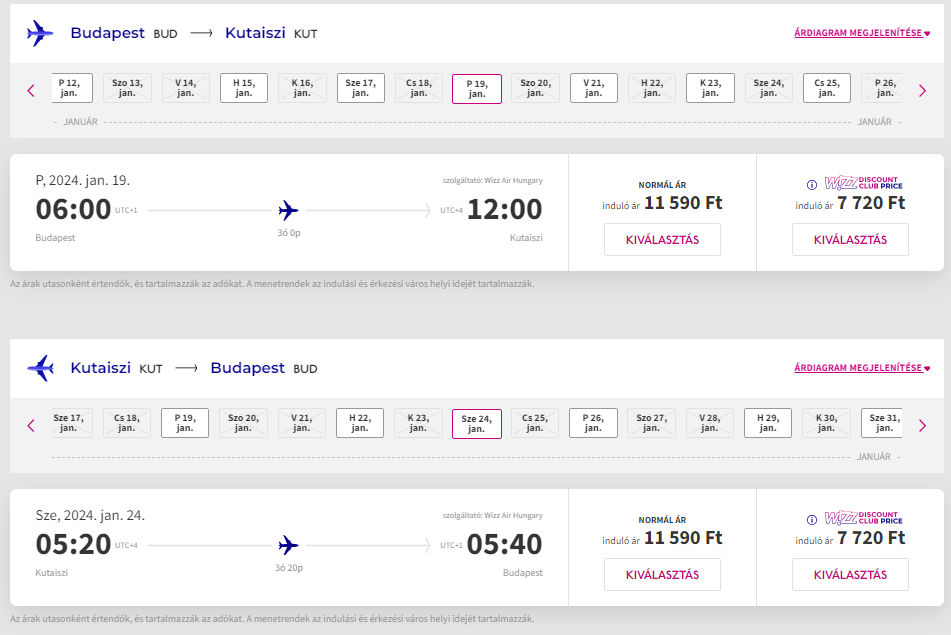
Task: Choose the outbound Discount Club price 7 720 Ft with Kiválasztás
Action: click(850, 240)
